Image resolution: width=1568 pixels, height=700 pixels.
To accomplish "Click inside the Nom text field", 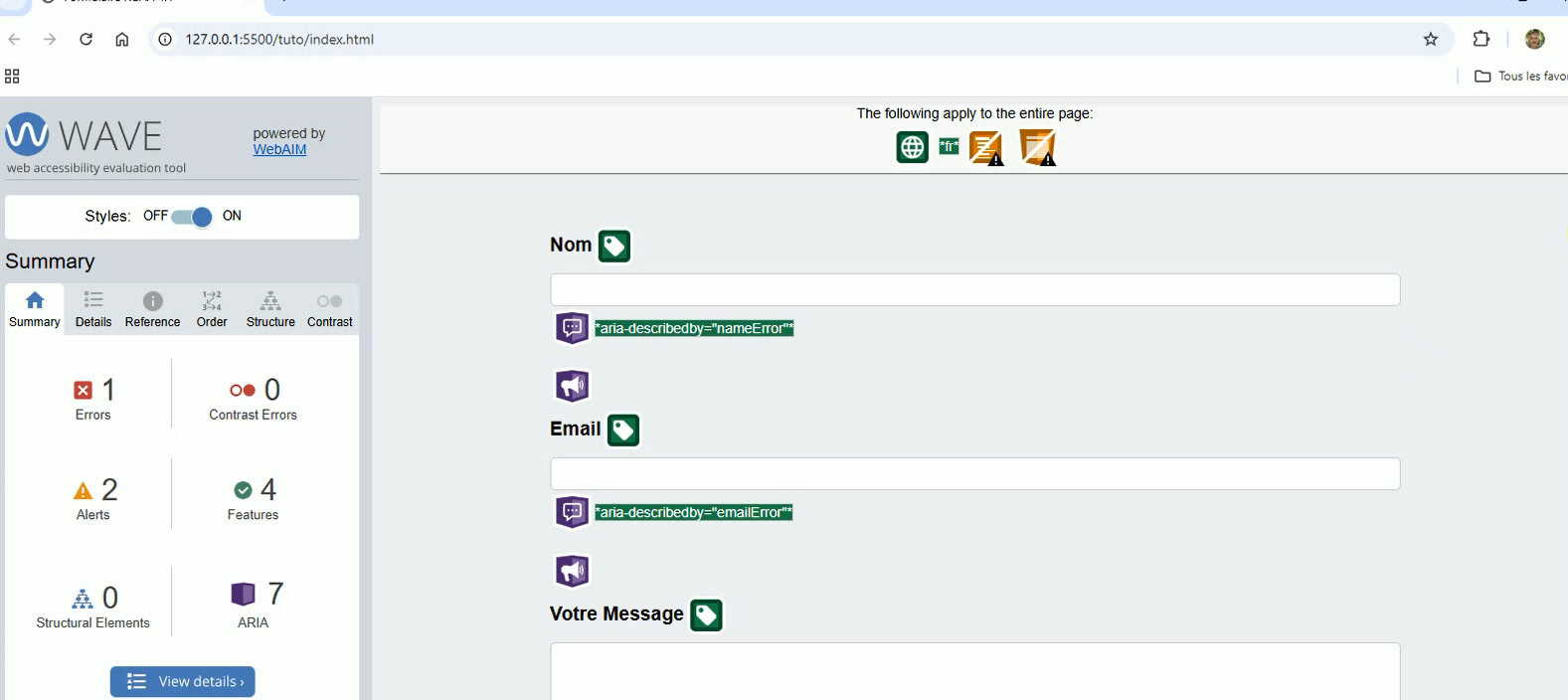I will click(x=975, y=289).
